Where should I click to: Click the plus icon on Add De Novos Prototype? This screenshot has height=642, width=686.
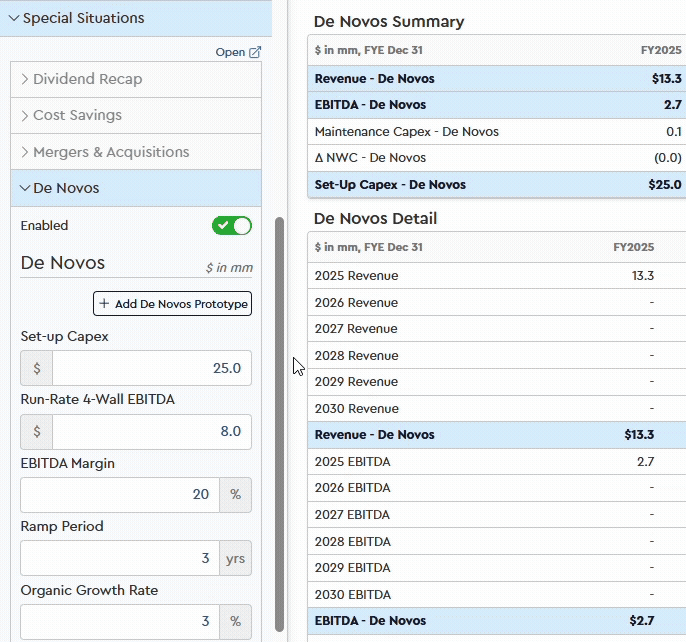coord(104,304)
